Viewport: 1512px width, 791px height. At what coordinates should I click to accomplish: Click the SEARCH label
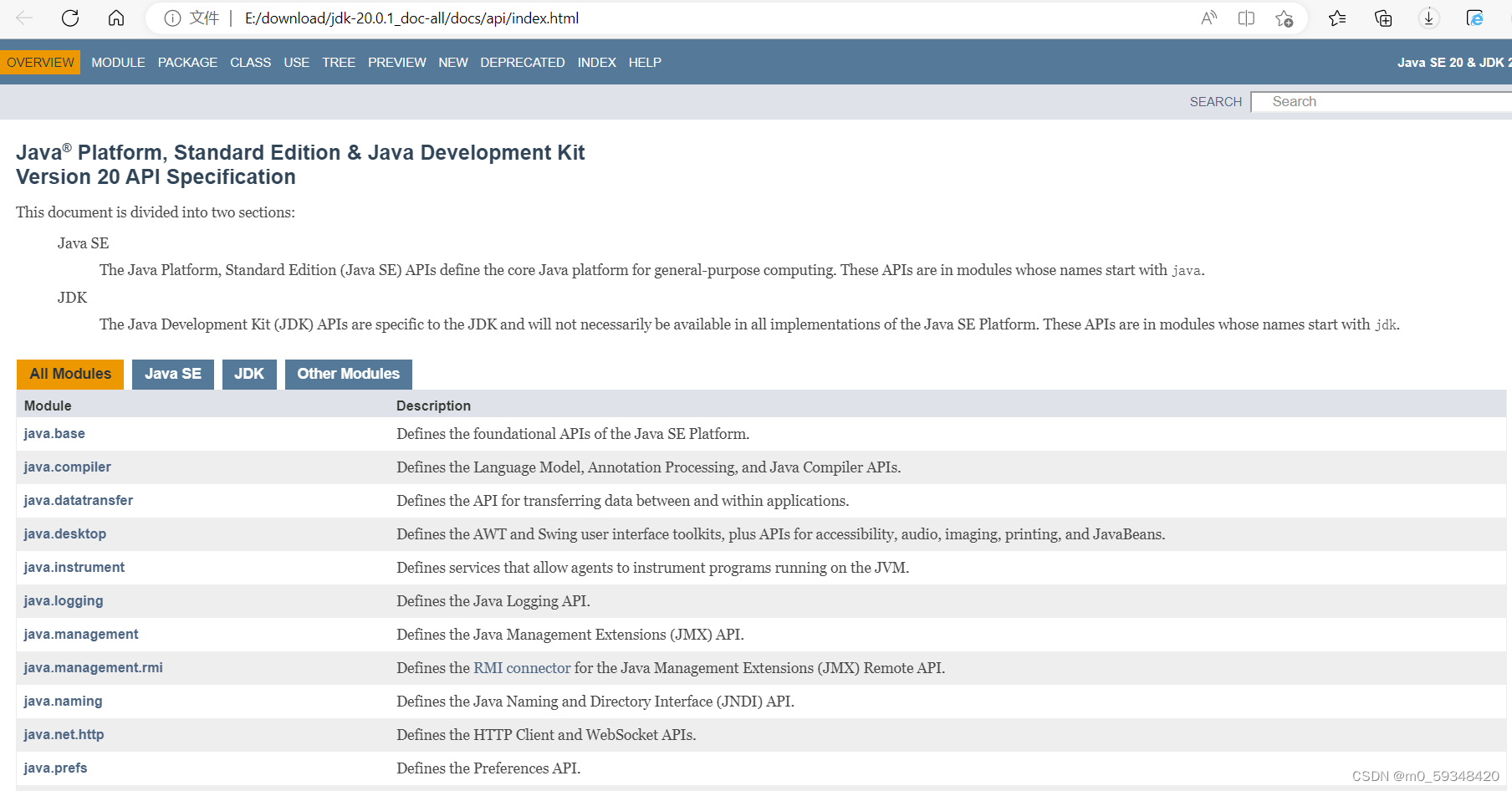1216,102
